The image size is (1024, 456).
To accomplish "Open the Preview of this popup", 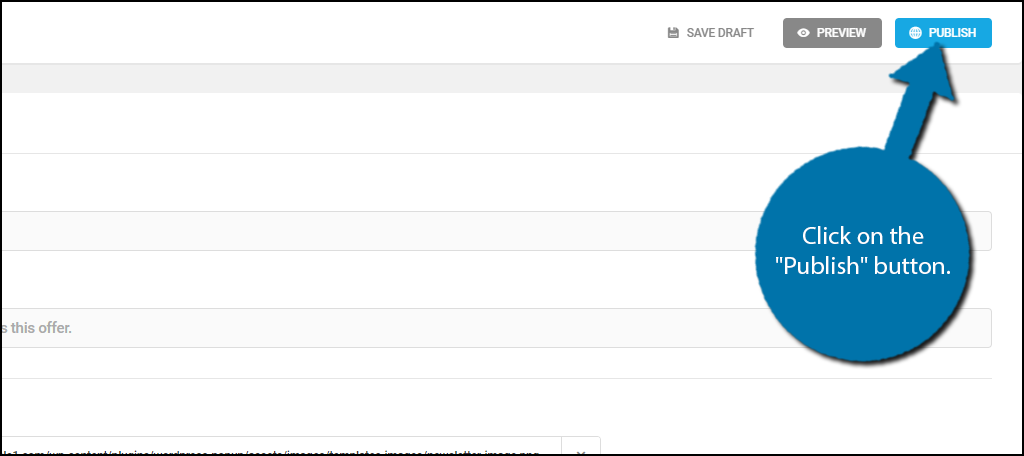I will coord(832,33).
